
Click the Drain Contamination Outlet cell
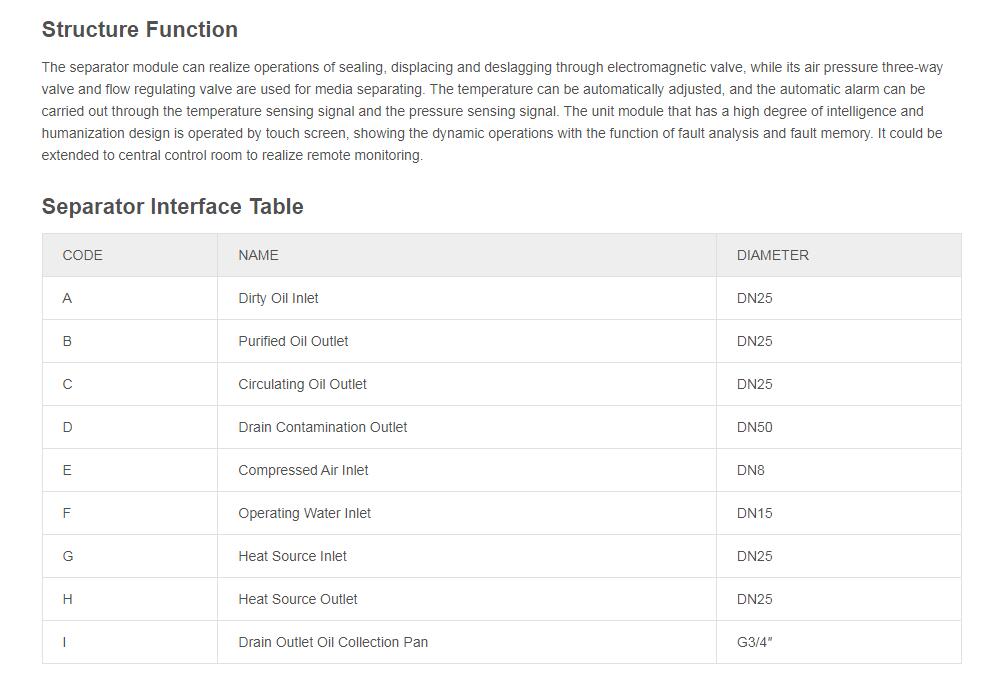tap(322, 427)
